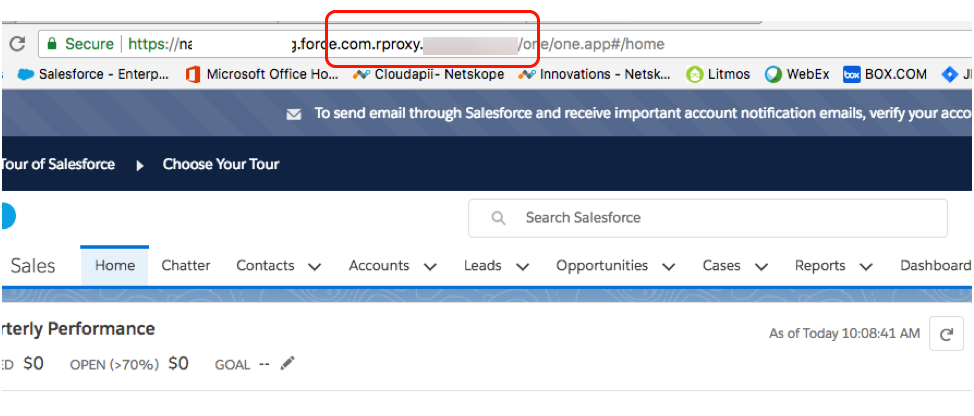Open the Litmos bookmark
This screenshot has width=974, height=416.
click(717, 75)
